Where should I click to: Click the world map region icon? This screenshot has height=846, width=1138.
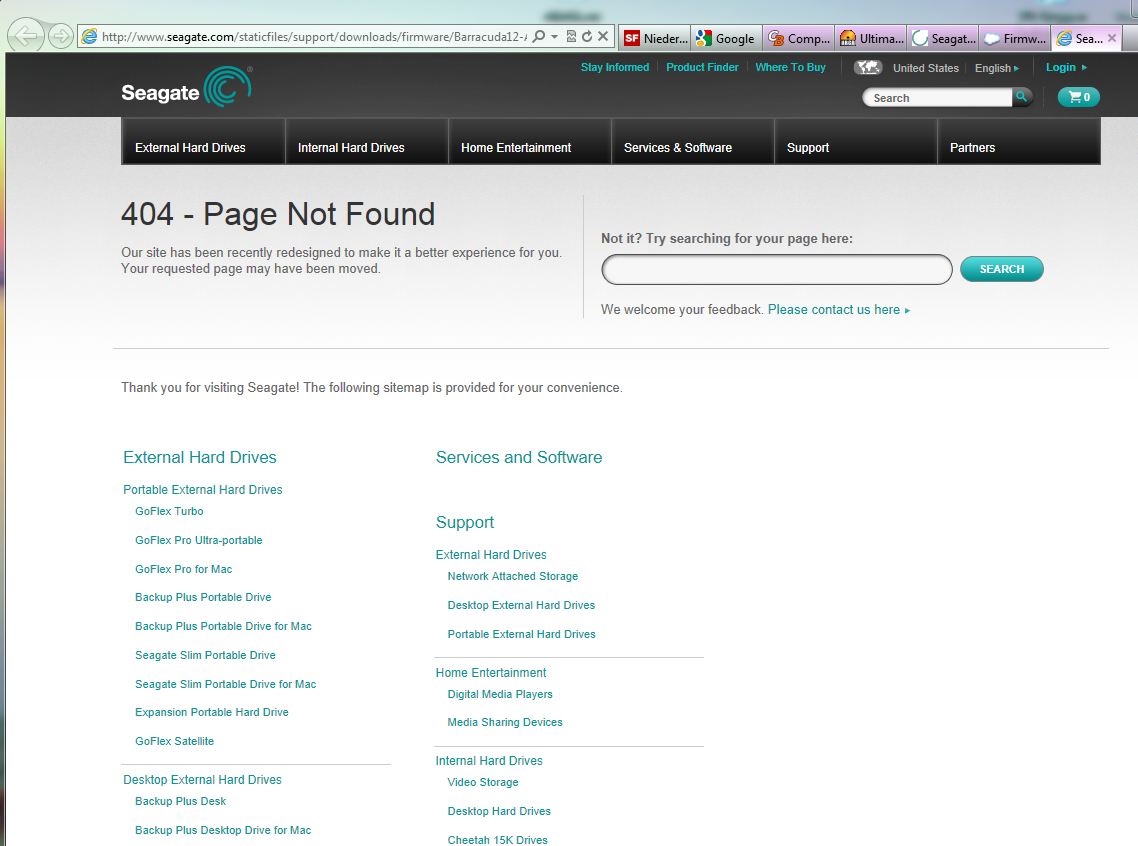[x=868, y=67]
